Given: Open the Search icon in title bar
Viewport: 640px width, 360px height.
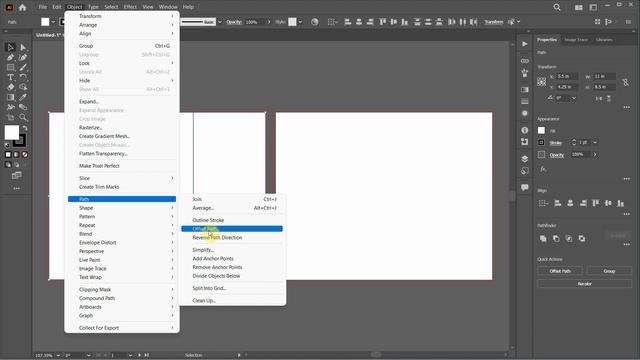Looking at the screenshot, I should [x=557, y=7].
